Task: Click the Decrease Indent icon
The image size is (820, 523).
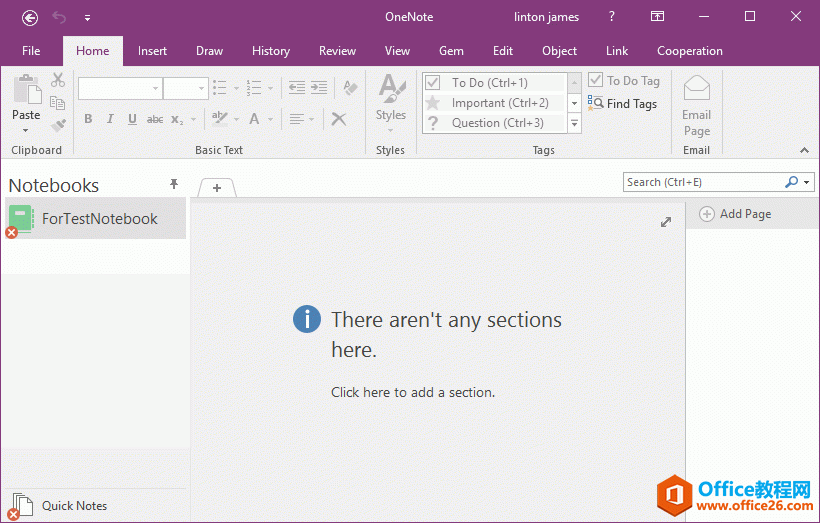Action: coord(297,88)
